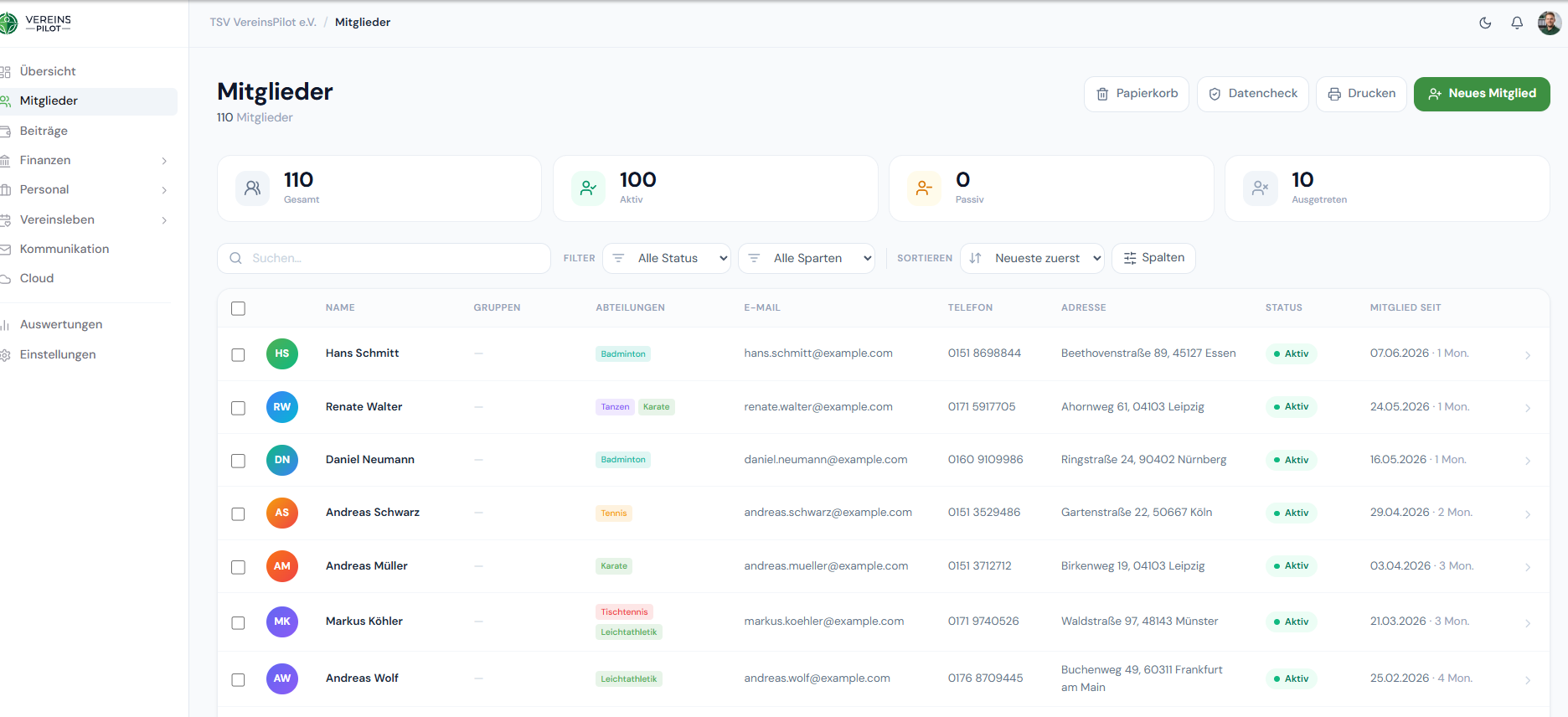
Task: Click the Badminton tag of Hans Schmitt
Action: pos(623,354)
